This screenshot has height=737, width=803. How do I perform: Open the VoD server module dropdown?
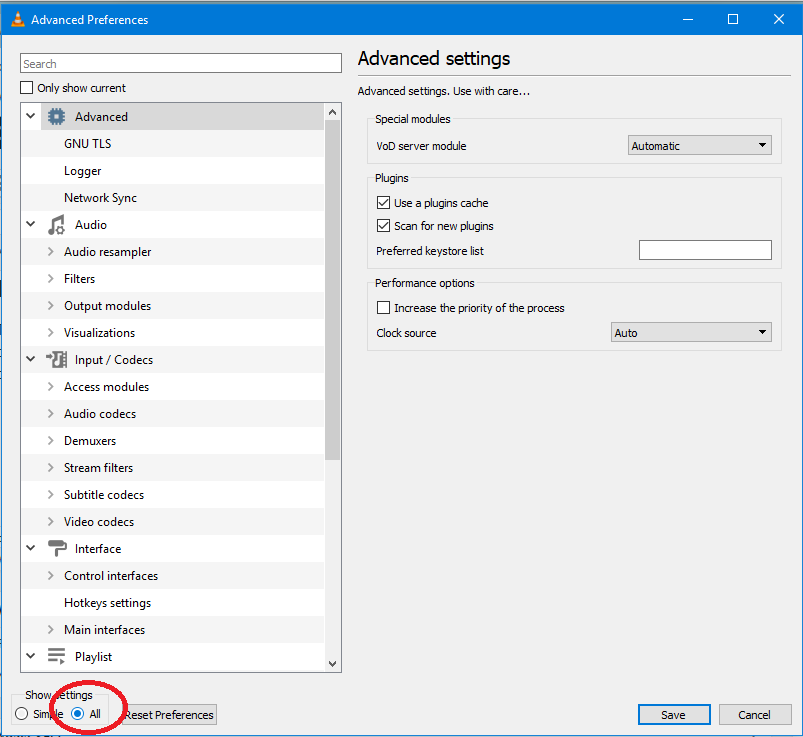coord(700,145)
